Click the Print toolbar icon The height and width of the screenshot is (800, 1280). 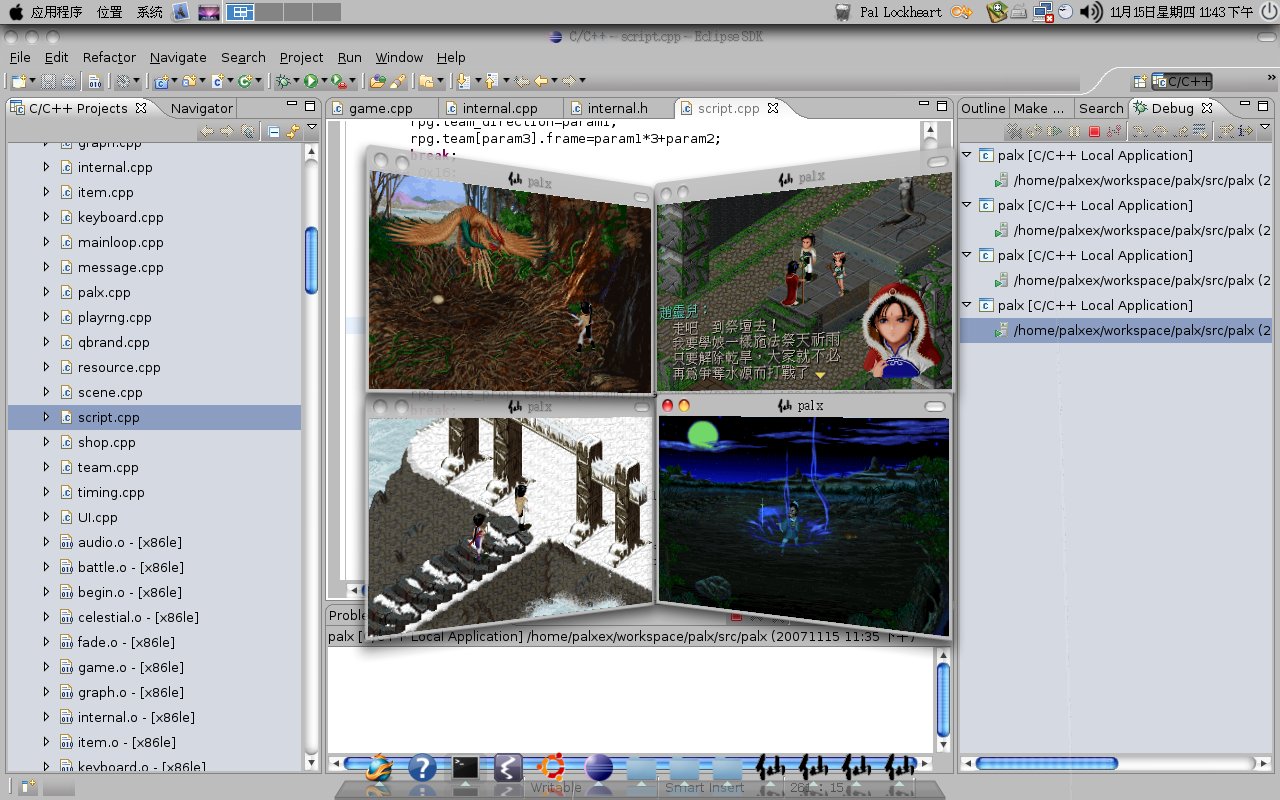click(68, 81)
